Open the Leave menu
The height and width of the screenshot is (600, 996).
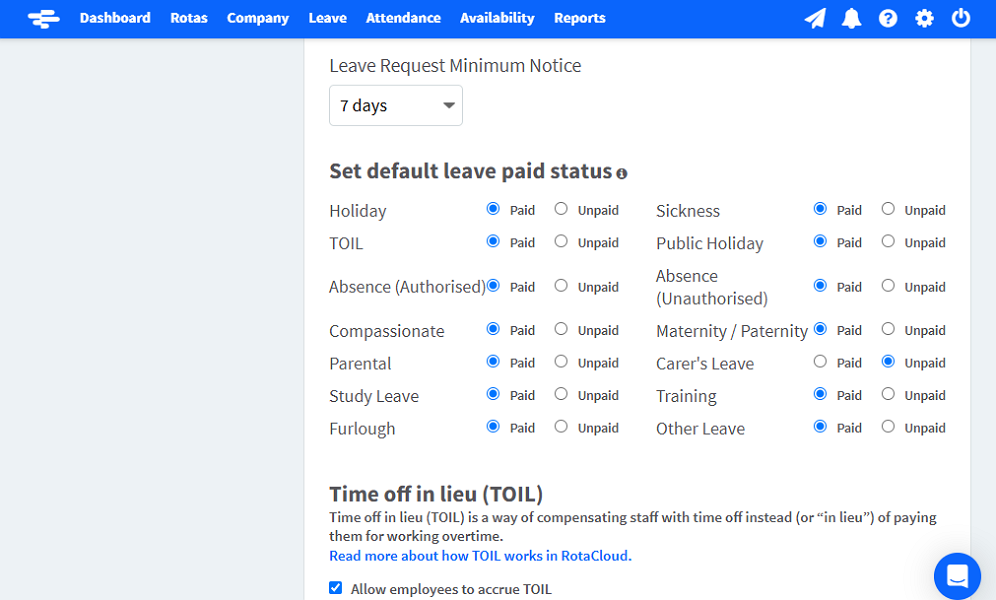[x=328, y=18]
